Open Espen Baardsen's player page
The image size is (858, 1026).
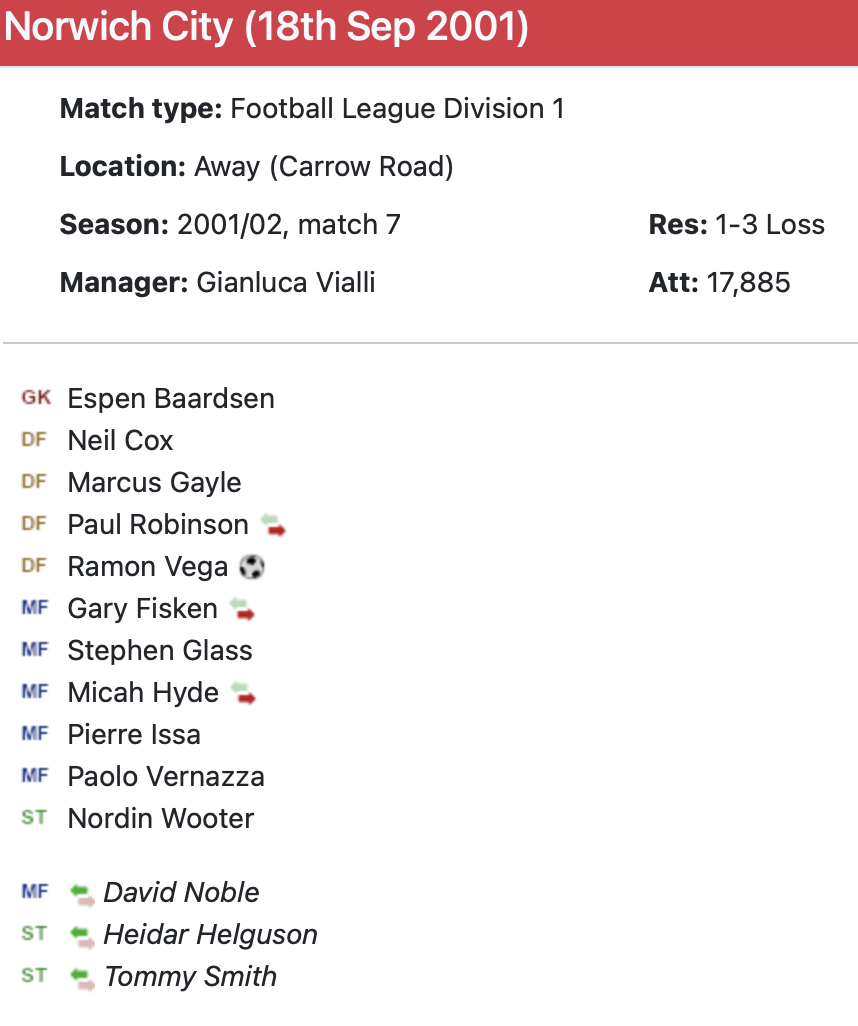pyautogui.click(x=171, y=399)
